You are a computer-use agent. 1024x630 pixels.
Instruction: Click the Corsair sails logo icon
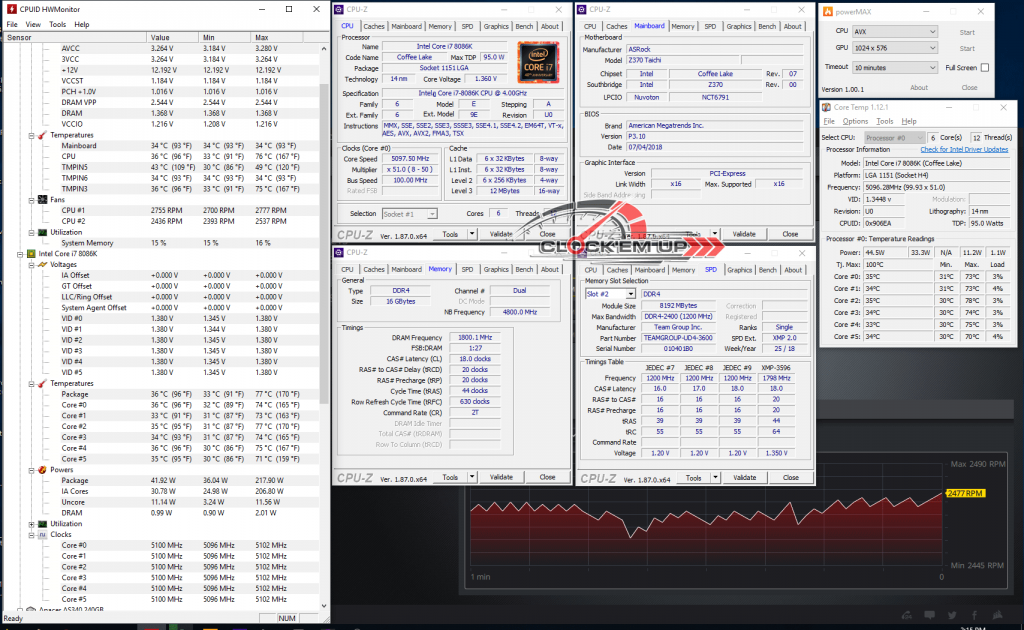tap(997, 615)
